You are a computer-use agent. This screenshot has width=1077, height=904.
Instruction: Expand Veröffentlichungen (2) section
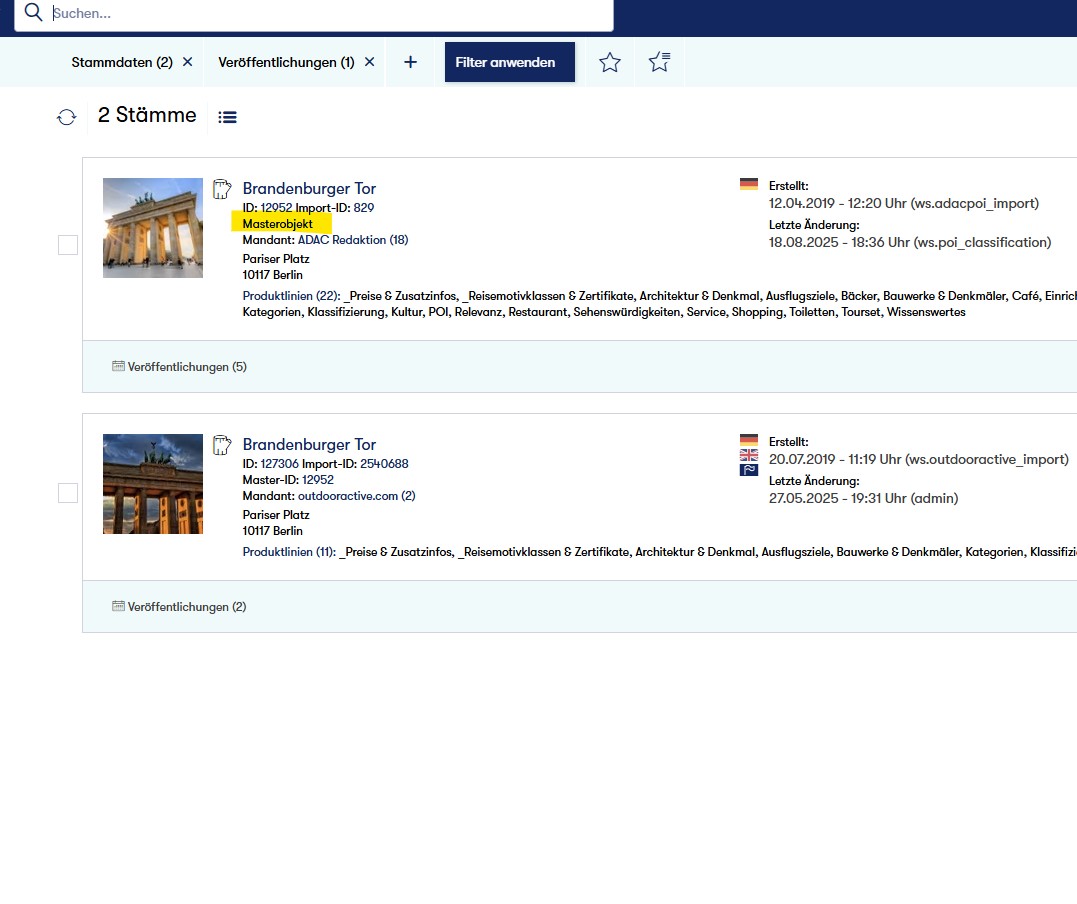click(180, 607)
